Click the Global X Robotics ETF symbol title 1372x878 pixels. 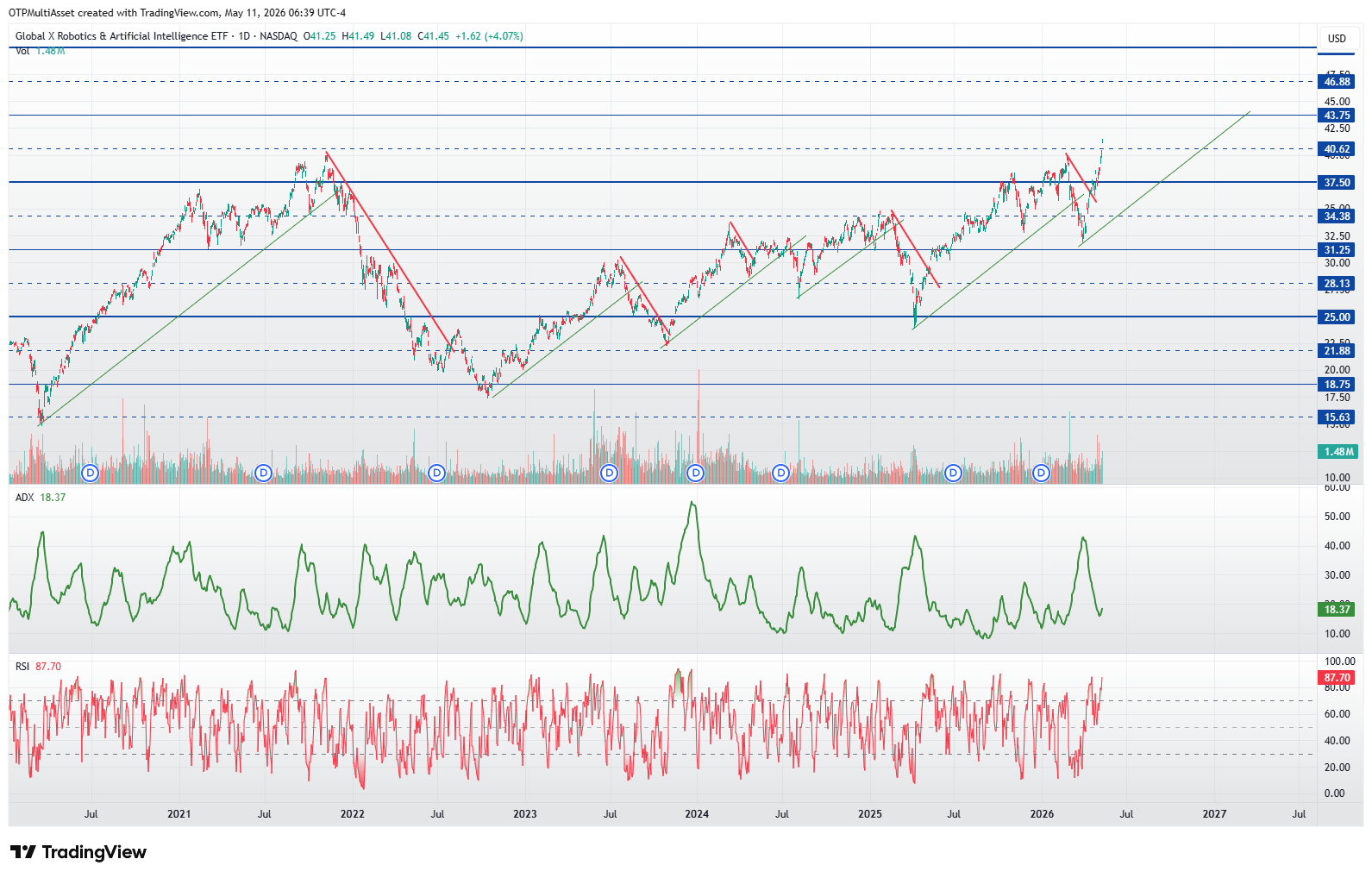122,36
